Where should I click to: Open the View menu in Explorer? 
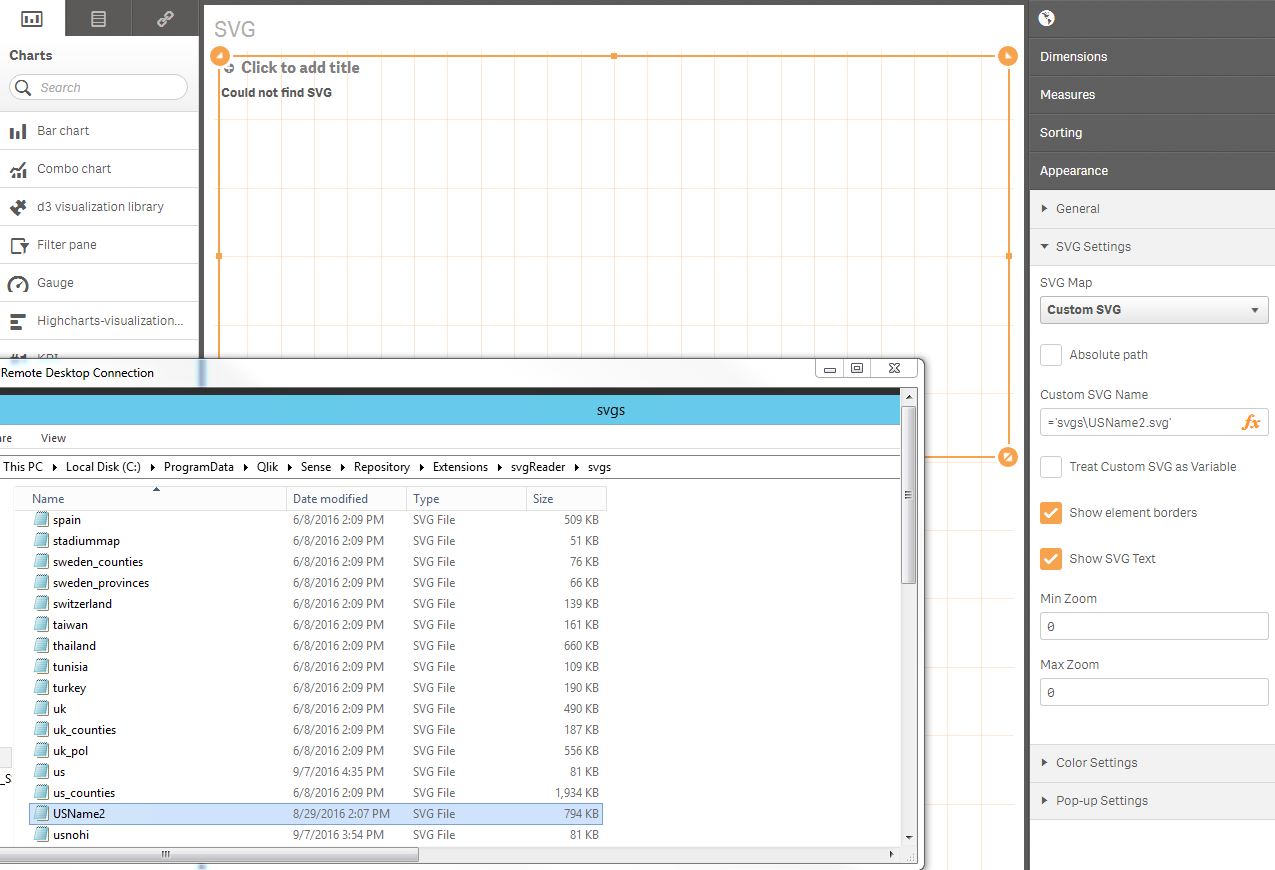tap(52, 438)
